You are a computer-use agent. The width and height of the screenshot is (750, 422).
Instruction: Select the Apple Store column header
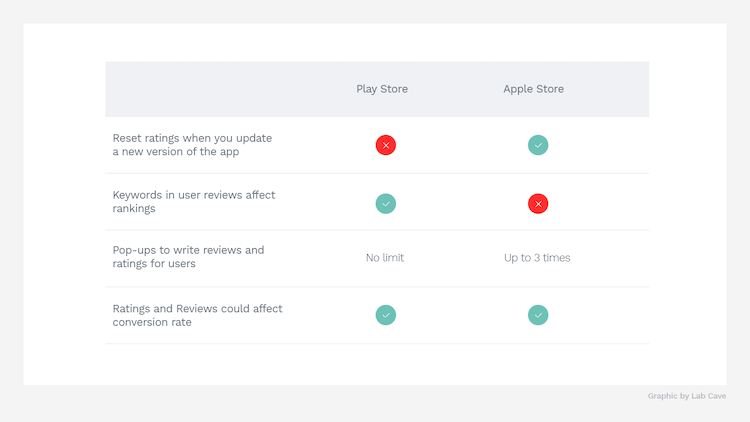(x=533, y=89)
